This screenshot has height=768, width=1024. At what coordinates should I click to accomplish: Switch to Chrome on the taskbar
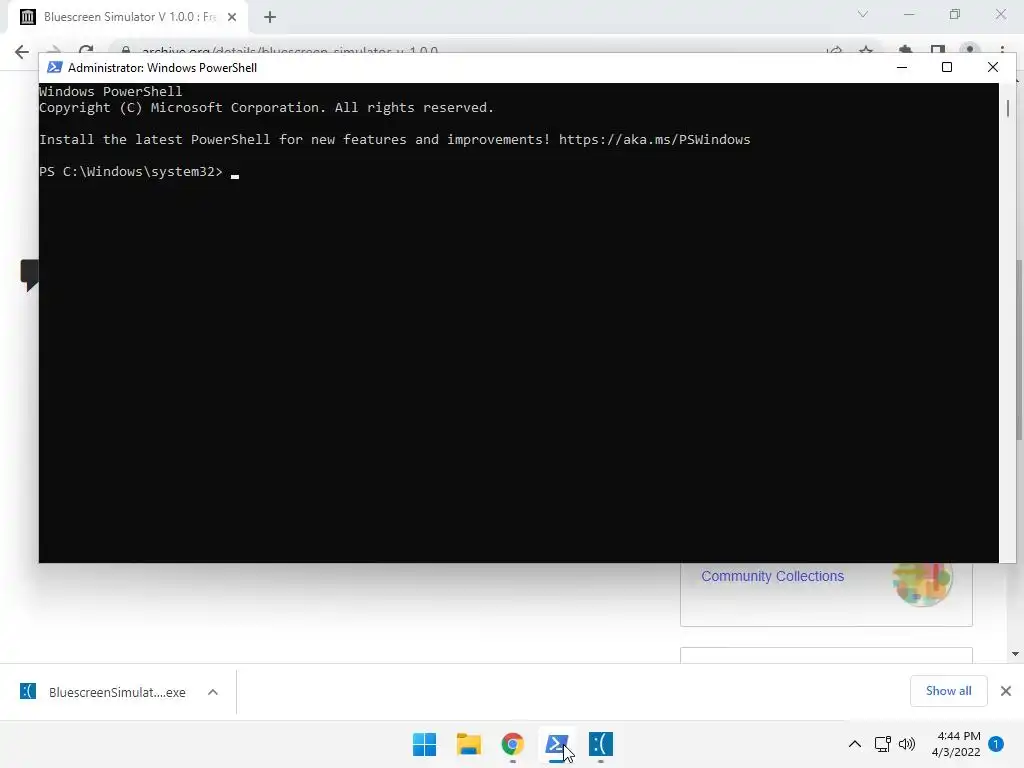tap(513, 744)
